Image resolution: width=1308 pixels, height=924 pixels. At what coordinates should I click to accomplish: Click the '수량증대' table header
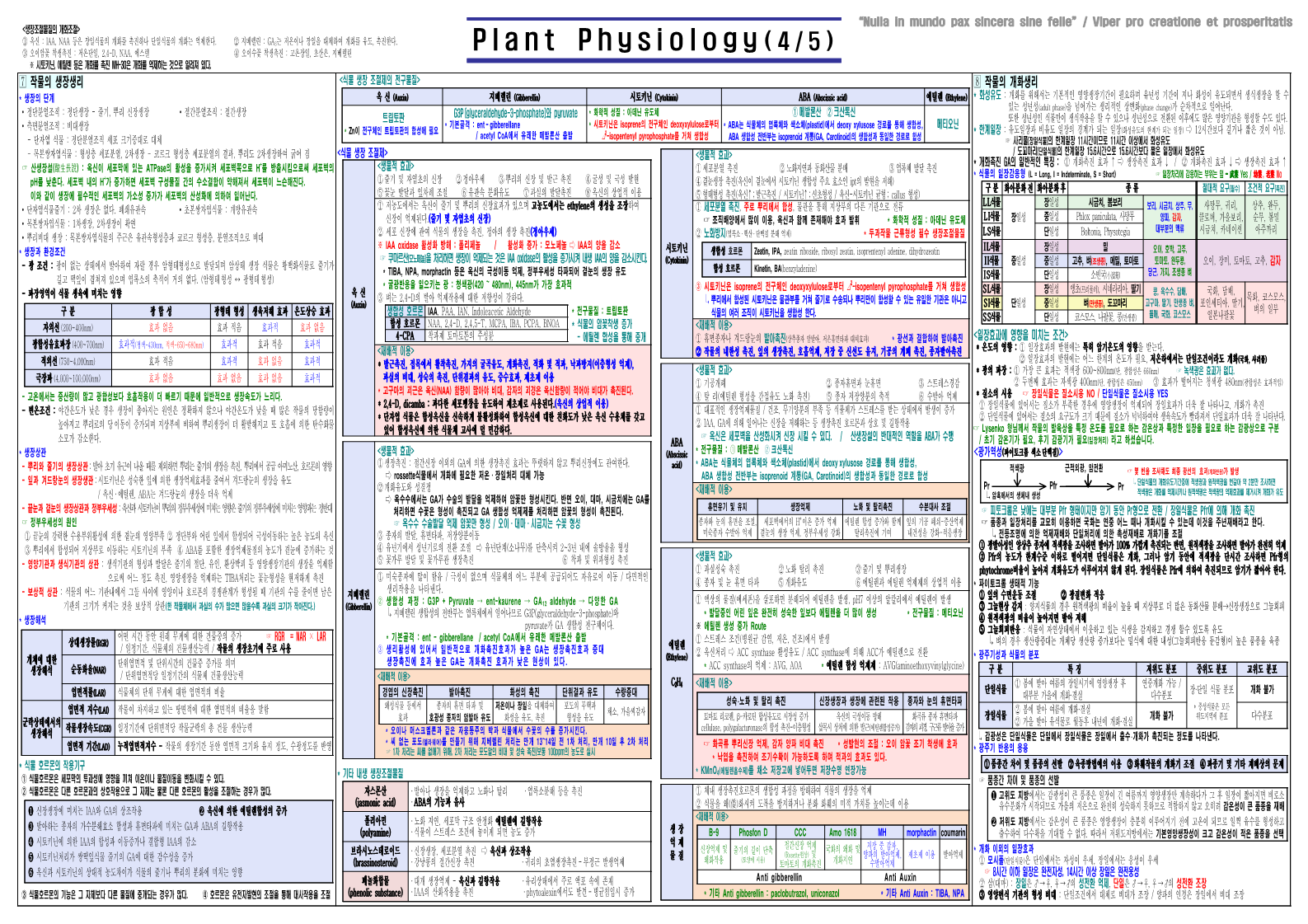click(626, 692)
